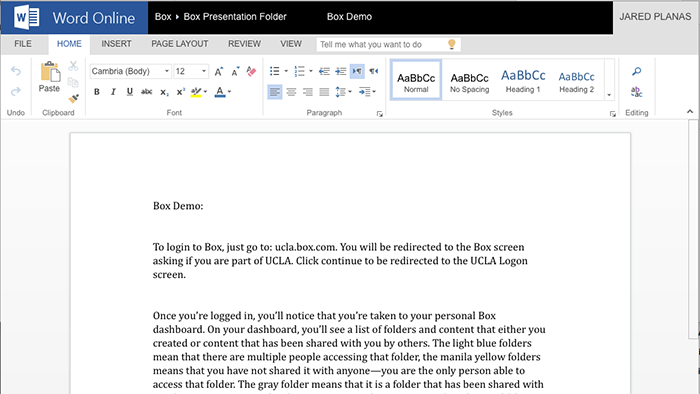Image resolution: width=700 pixels, height=394 pixels.
Task: Open line spacing dropdown
Action: pyautogui.click(x=343, y=92)
